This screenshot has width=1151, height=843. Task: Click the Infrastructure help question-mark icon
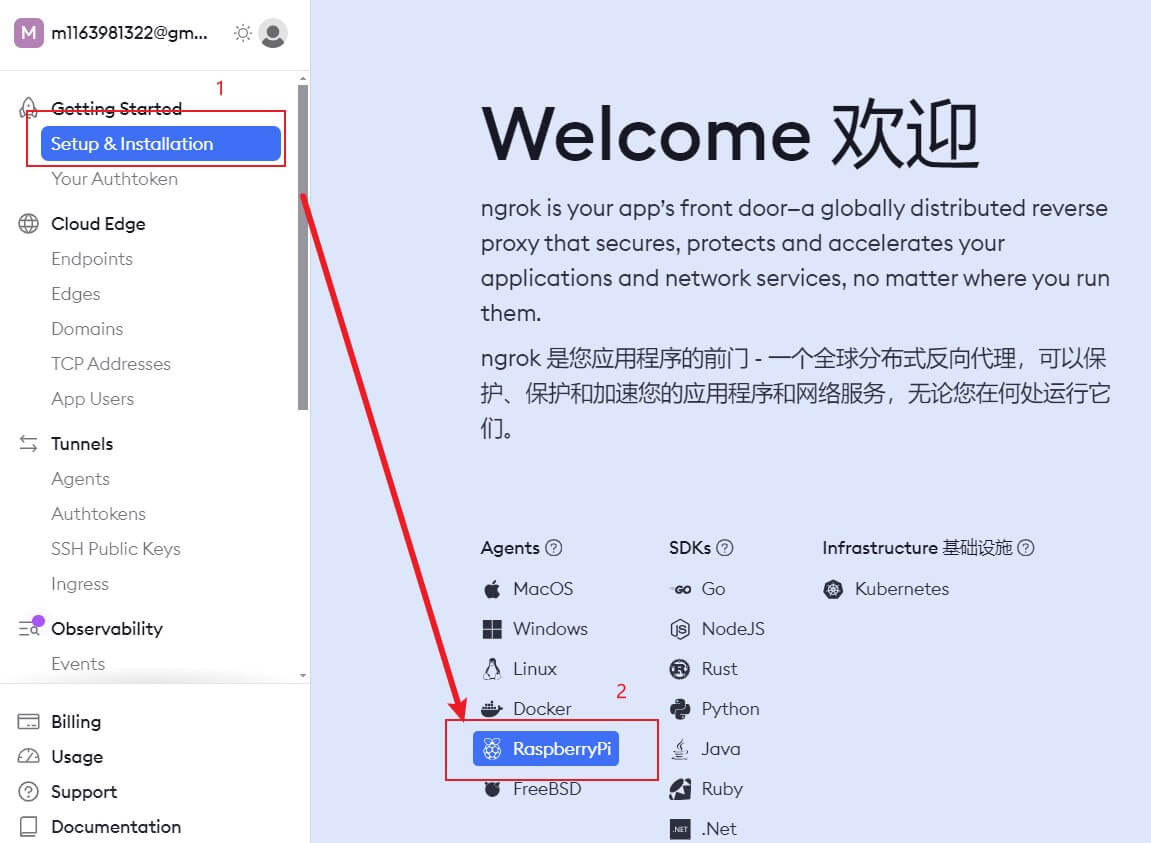pos(1025,548)
